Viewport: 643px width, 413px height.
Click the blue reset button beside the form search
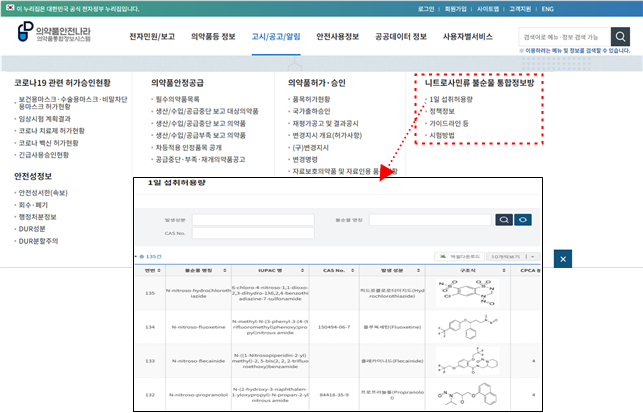pyautogui.click(x=523, y=220)
